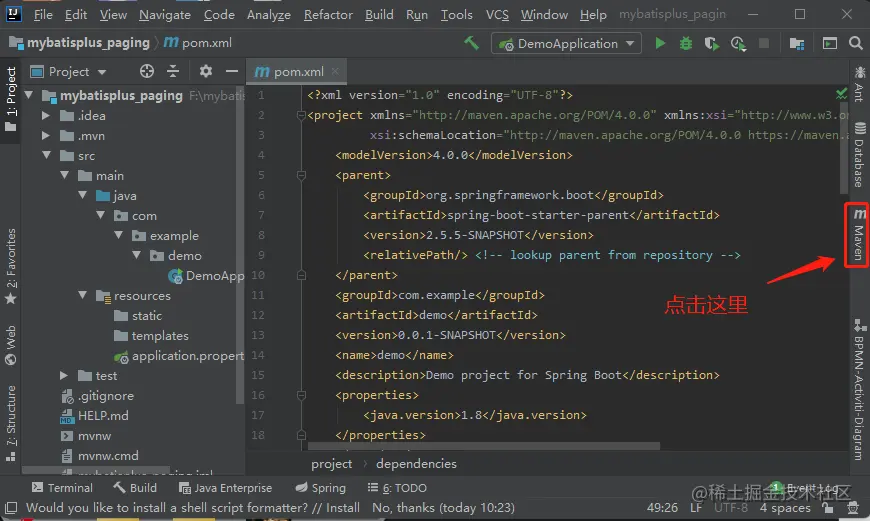Viewport: 870px width, 521px height.
Task: Click the Run Anything window icon
Action: click(829, 43)
